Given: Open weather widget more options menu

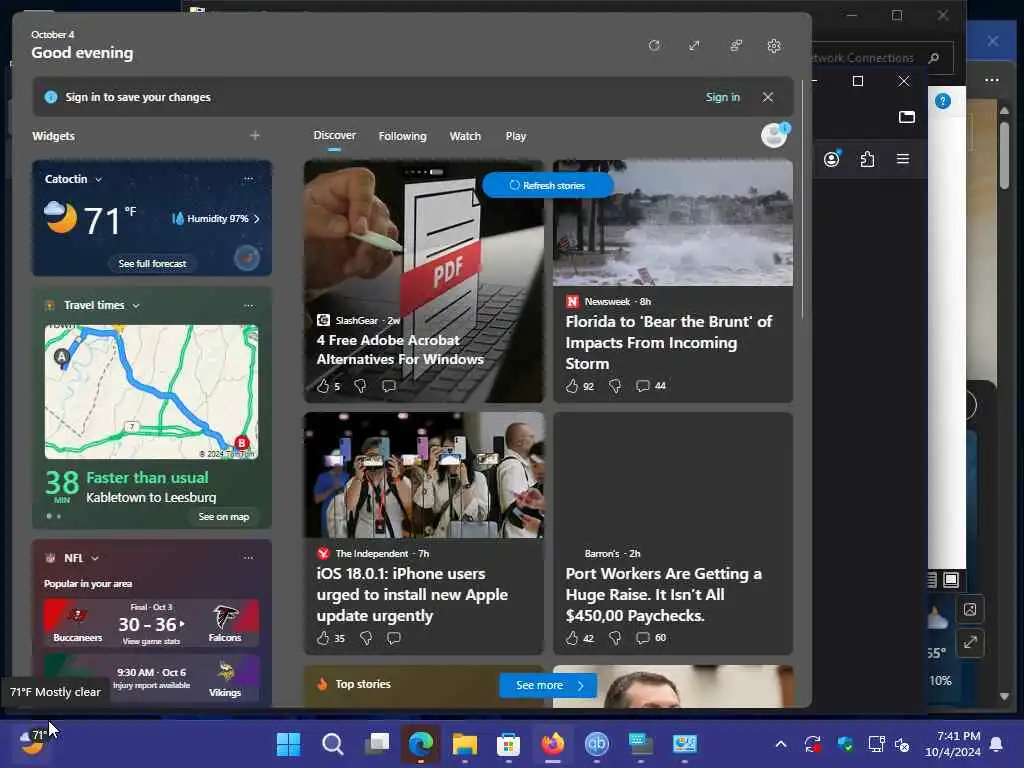Looking at the screenshot, I should tap(248, 178).
